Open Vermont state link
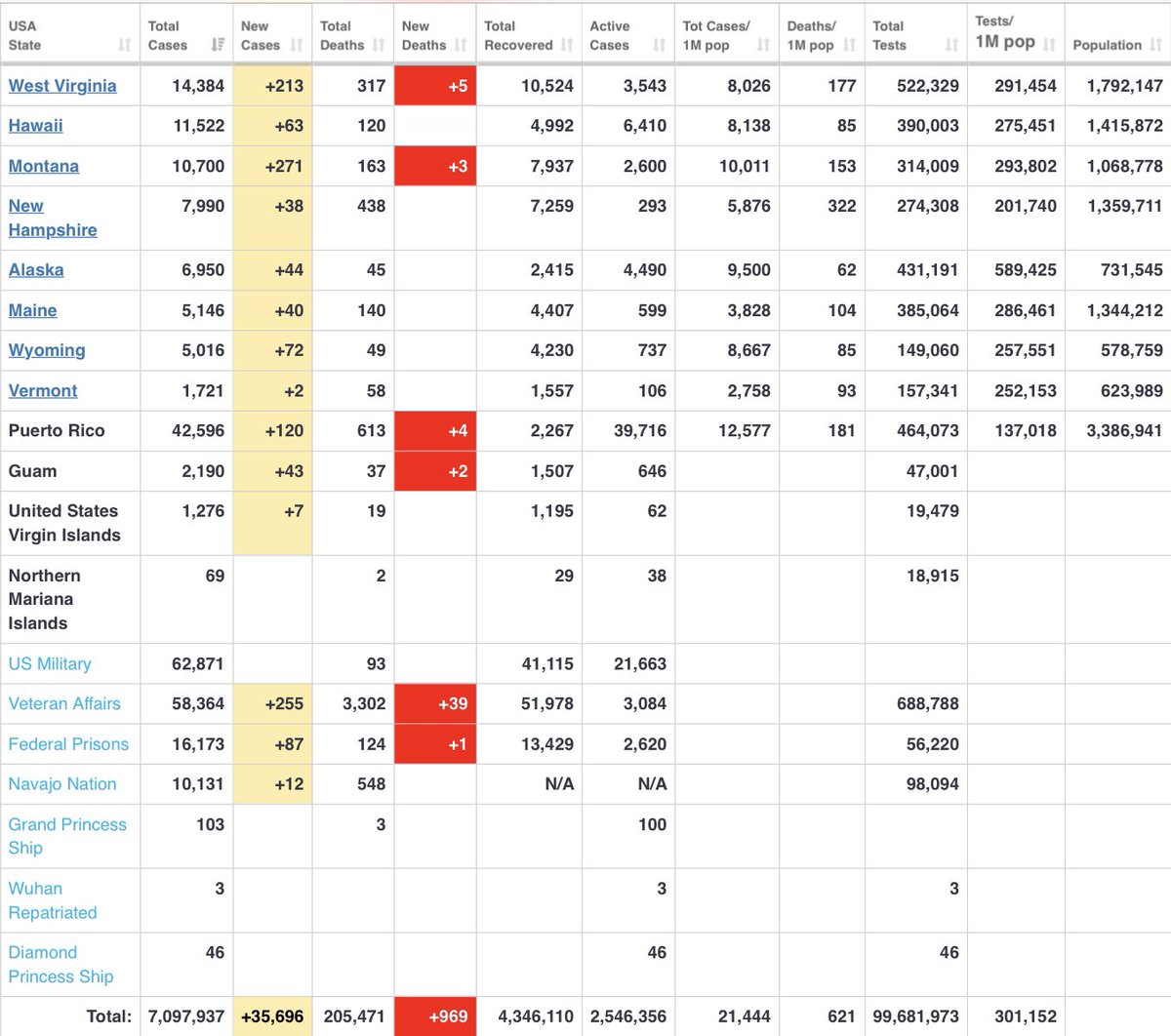This screenshot has width=1171, height=1036. pyautogui.click(x=43, y=390)
